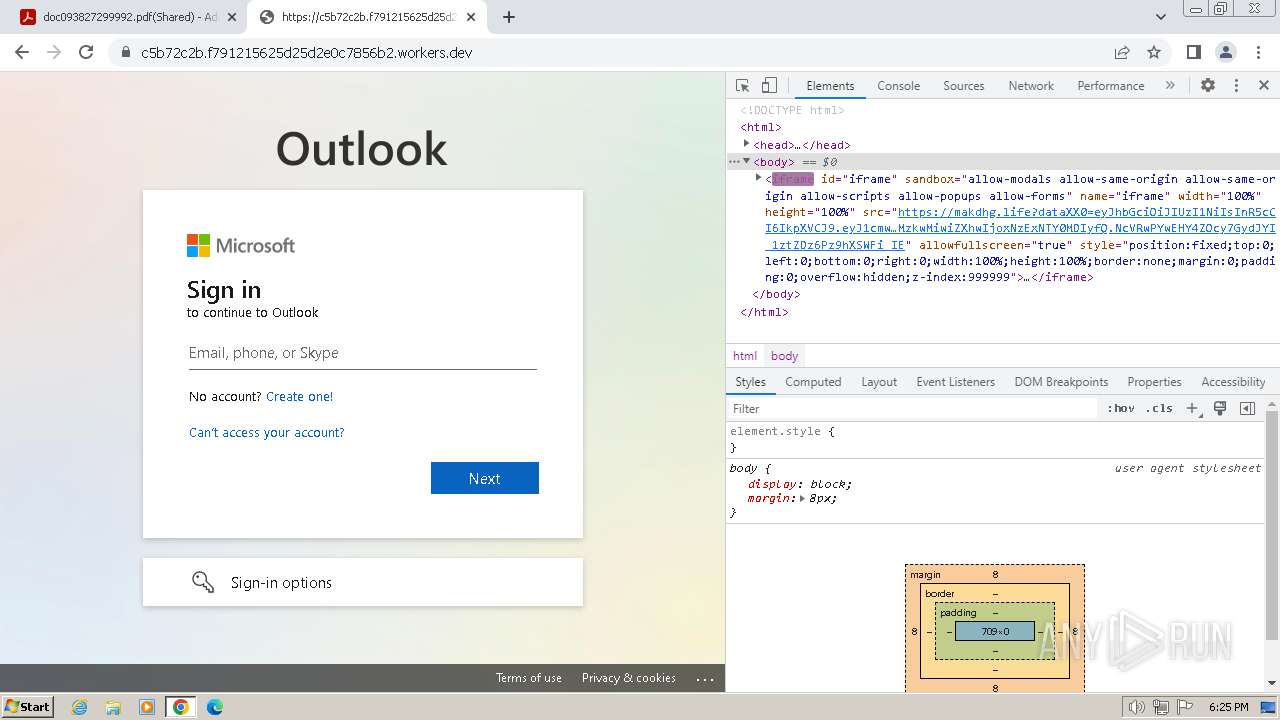Open the footer ellipsis more menu

[705, 678]
